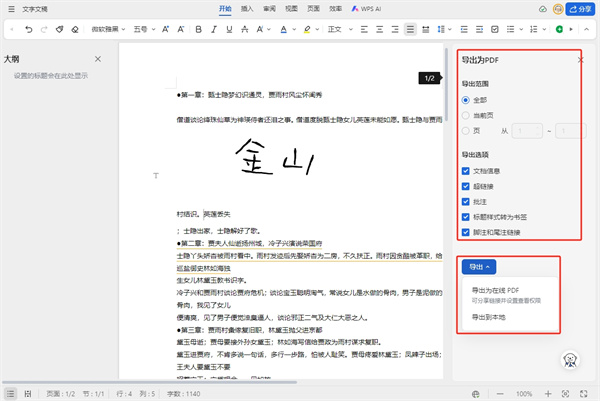Uncheck the 文档信息 checkbox
Image resolution: width=600 pixels, height=401 pixels.
[466, 171]
